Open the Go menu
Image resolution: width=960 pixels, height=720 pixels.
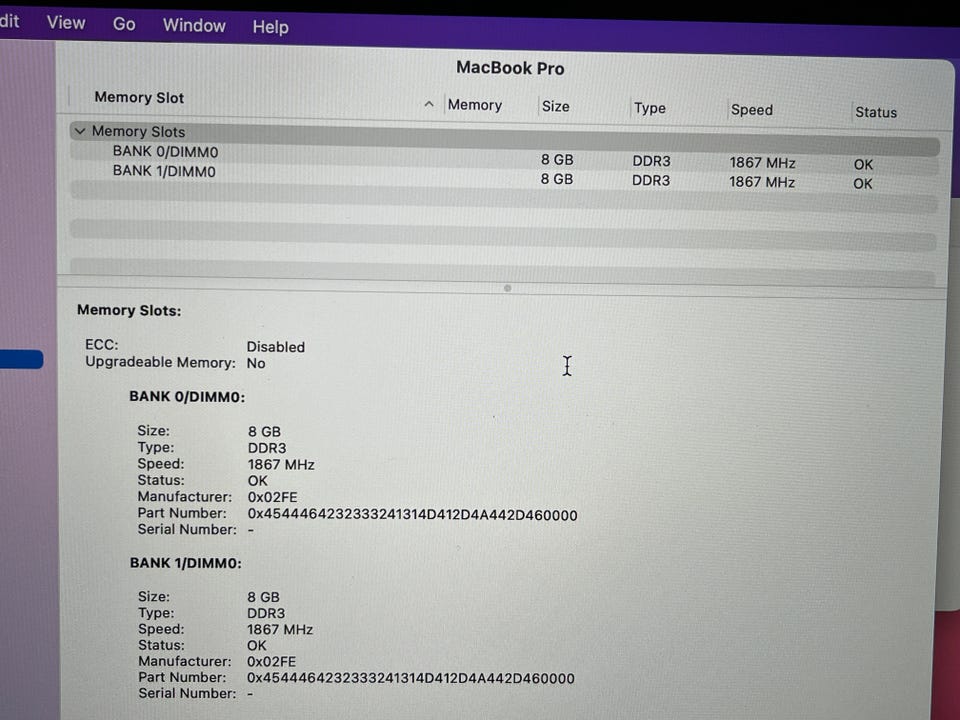click(x=124, y=24)
